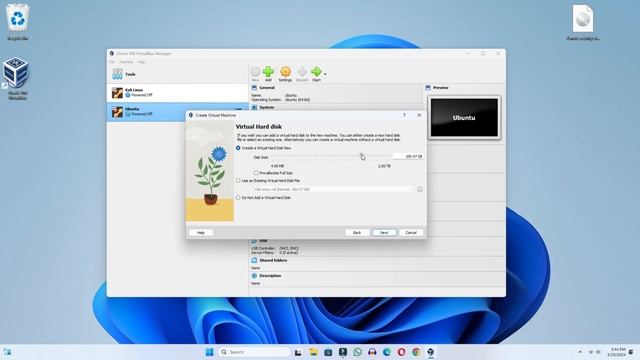The width and height of the screenshot is (640, 360).
Task: Click the Help button in the dialog
Action: pyautogui.click(x=201, y=233)
